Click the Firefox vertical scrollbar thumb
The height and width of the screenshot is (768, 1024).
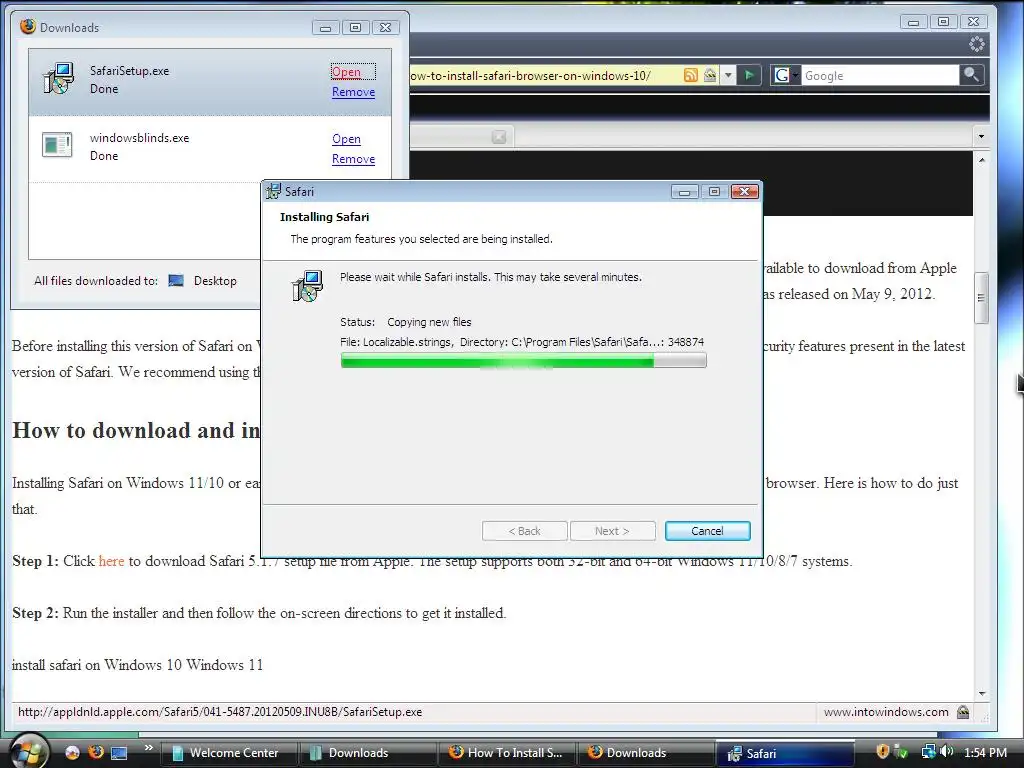(x=981, y=298)
